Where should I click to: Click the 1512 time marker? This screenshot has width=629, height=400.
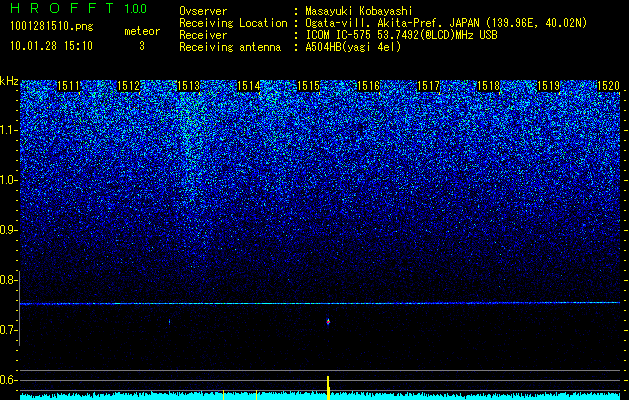point(128,85)
